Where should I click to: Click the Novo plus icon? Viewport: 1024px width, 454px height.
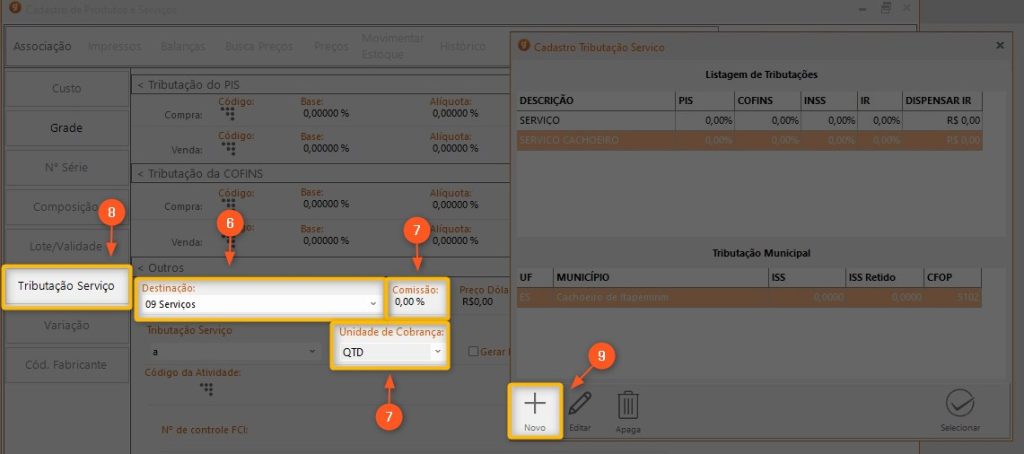coord(535,404)
